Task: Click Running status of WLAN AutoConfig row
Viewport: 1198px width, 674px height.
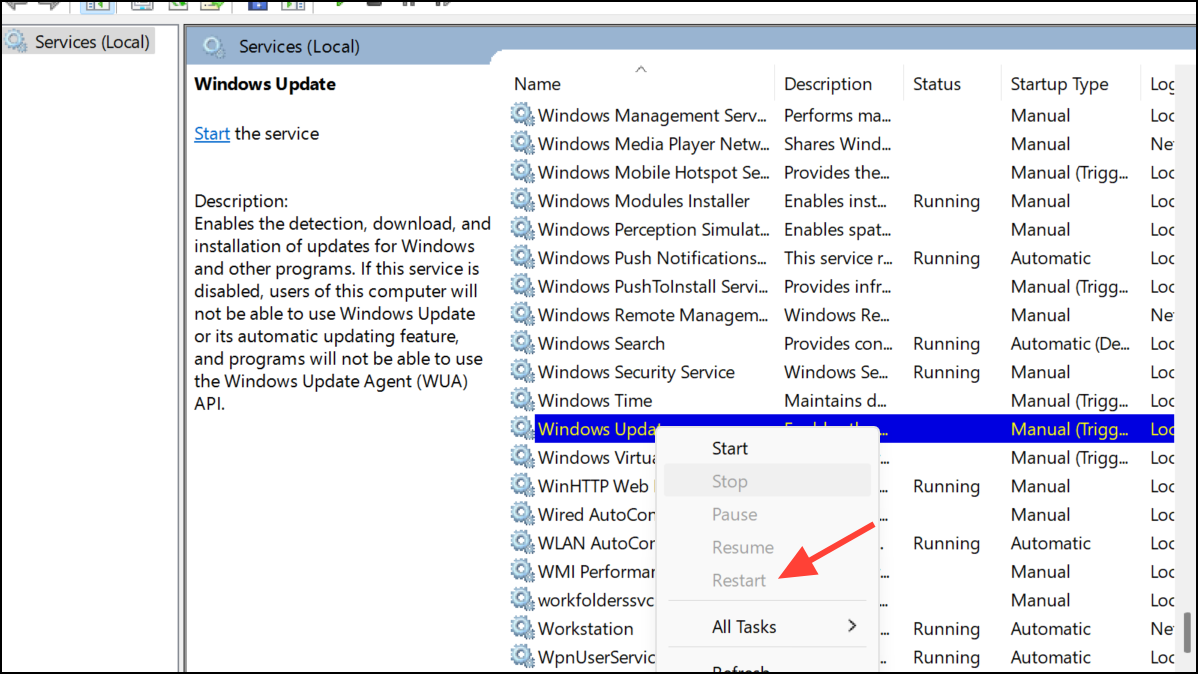Action: [946, 543]
